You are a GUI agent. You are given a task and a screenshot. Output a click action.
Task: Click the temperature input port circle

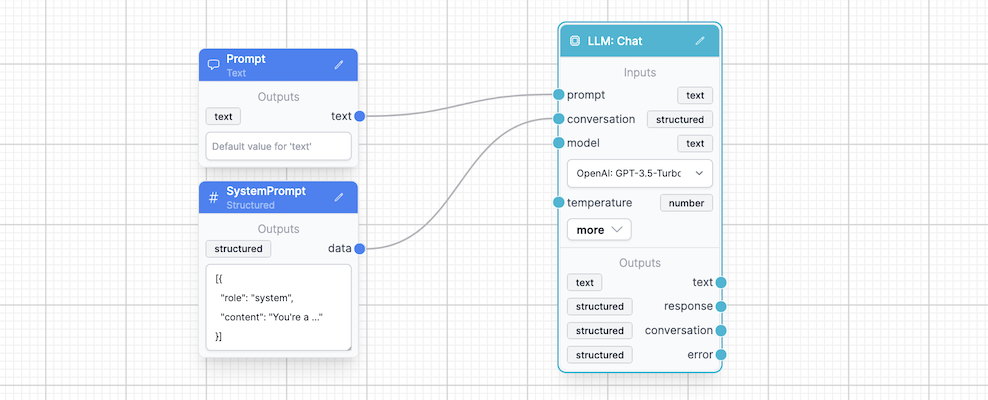(559, 203)
